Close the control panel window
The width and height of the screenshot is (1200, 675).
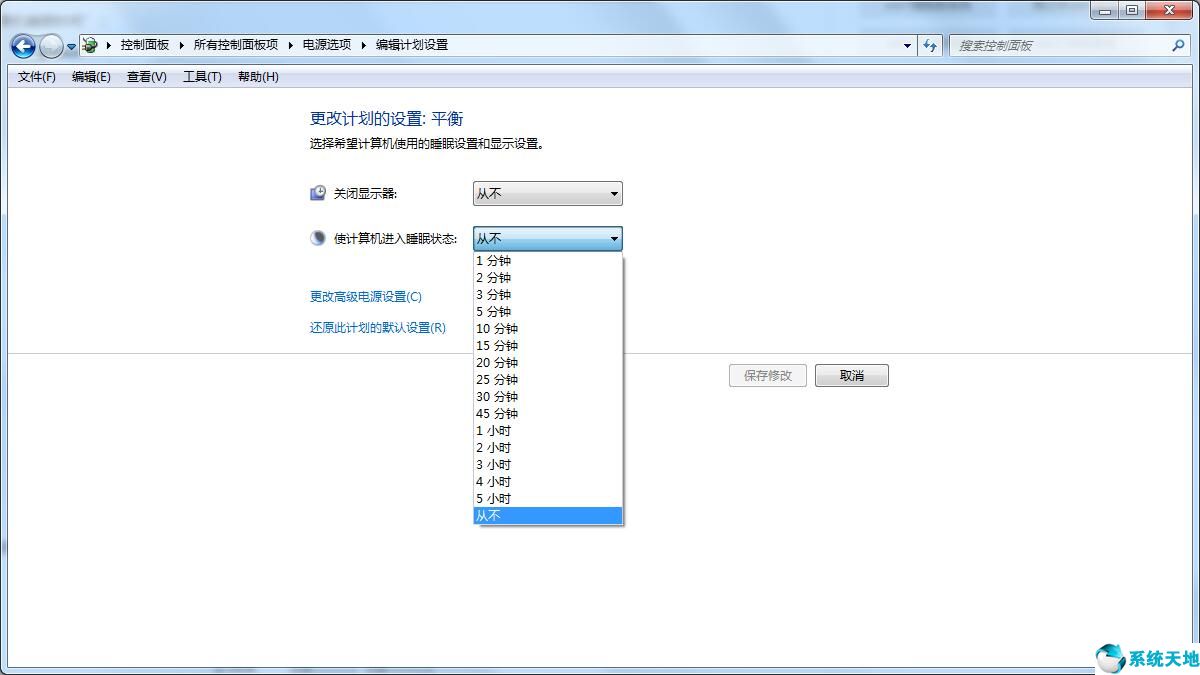(x=1168, y=11)
